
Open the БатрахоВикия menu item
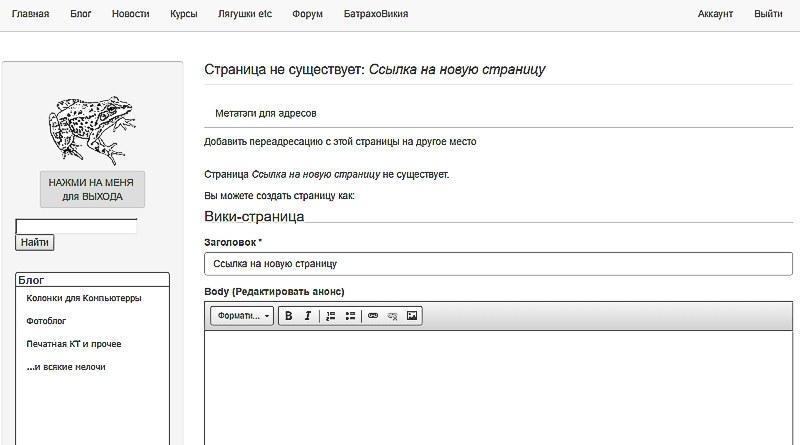click(x=376, y=14)
